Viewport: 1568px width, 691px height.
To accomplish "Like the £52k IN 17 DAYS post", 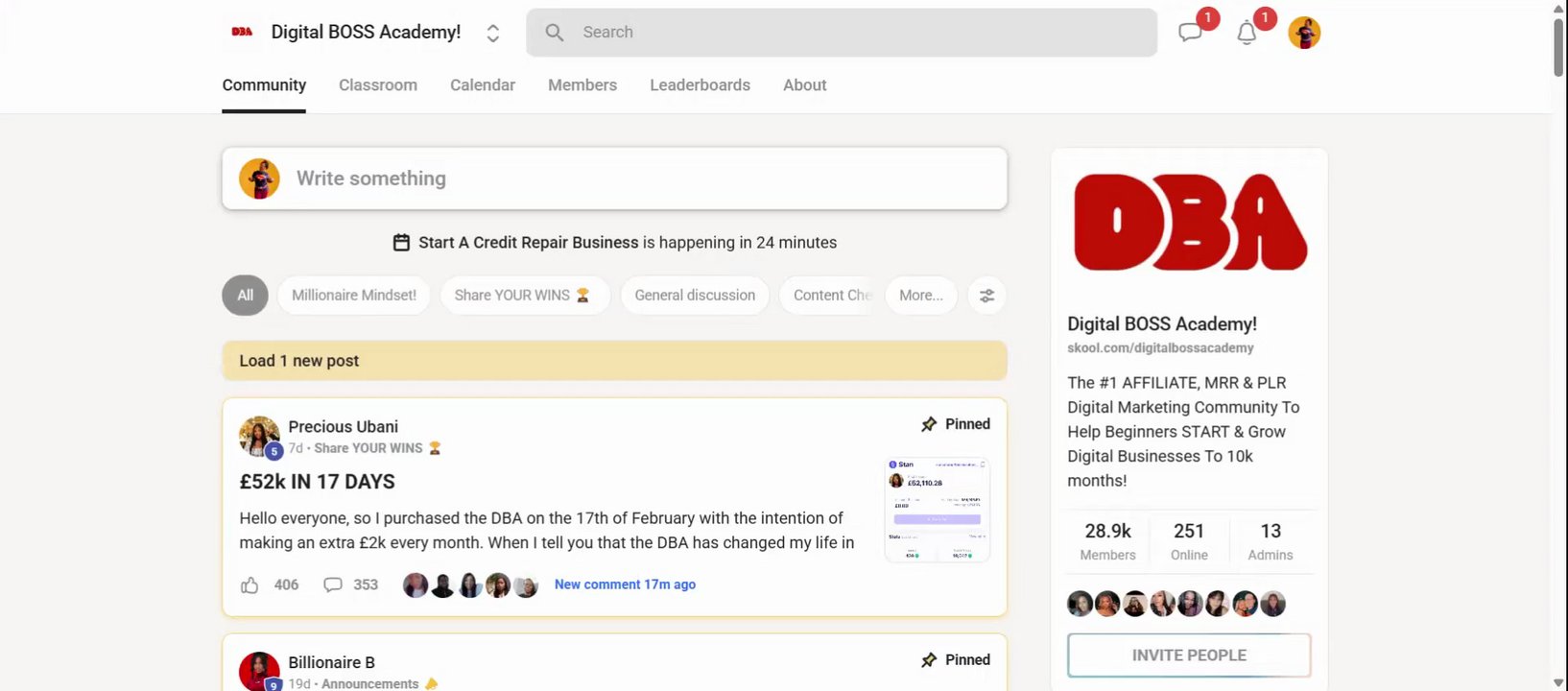I will [249, 584].
